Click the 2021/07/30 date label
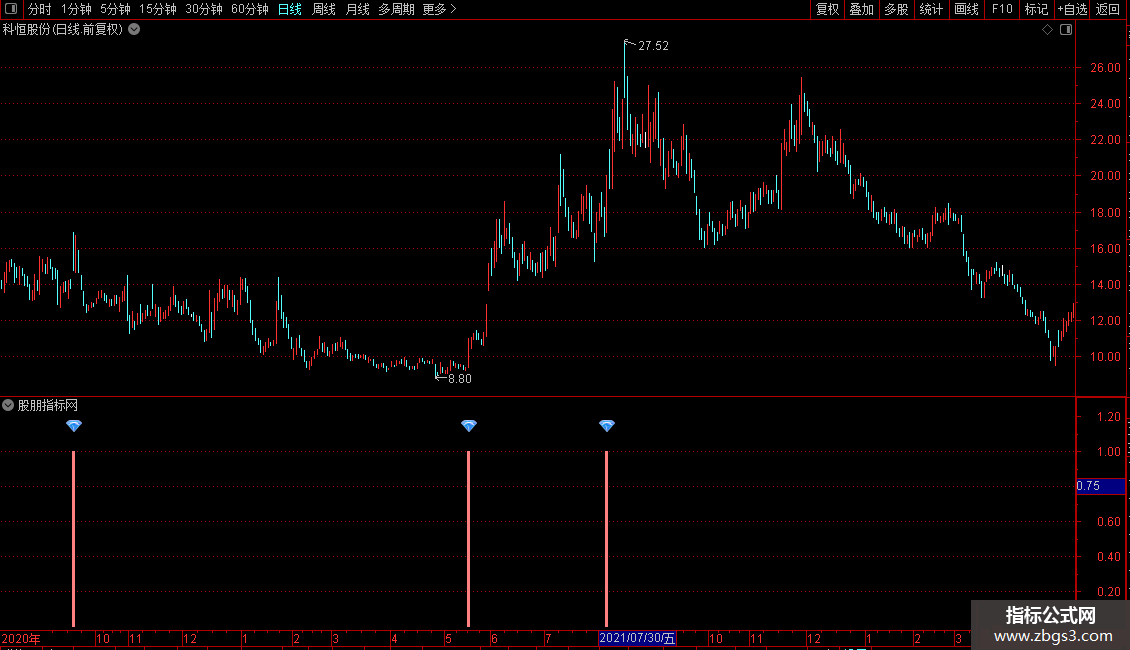 pos(637,638)
